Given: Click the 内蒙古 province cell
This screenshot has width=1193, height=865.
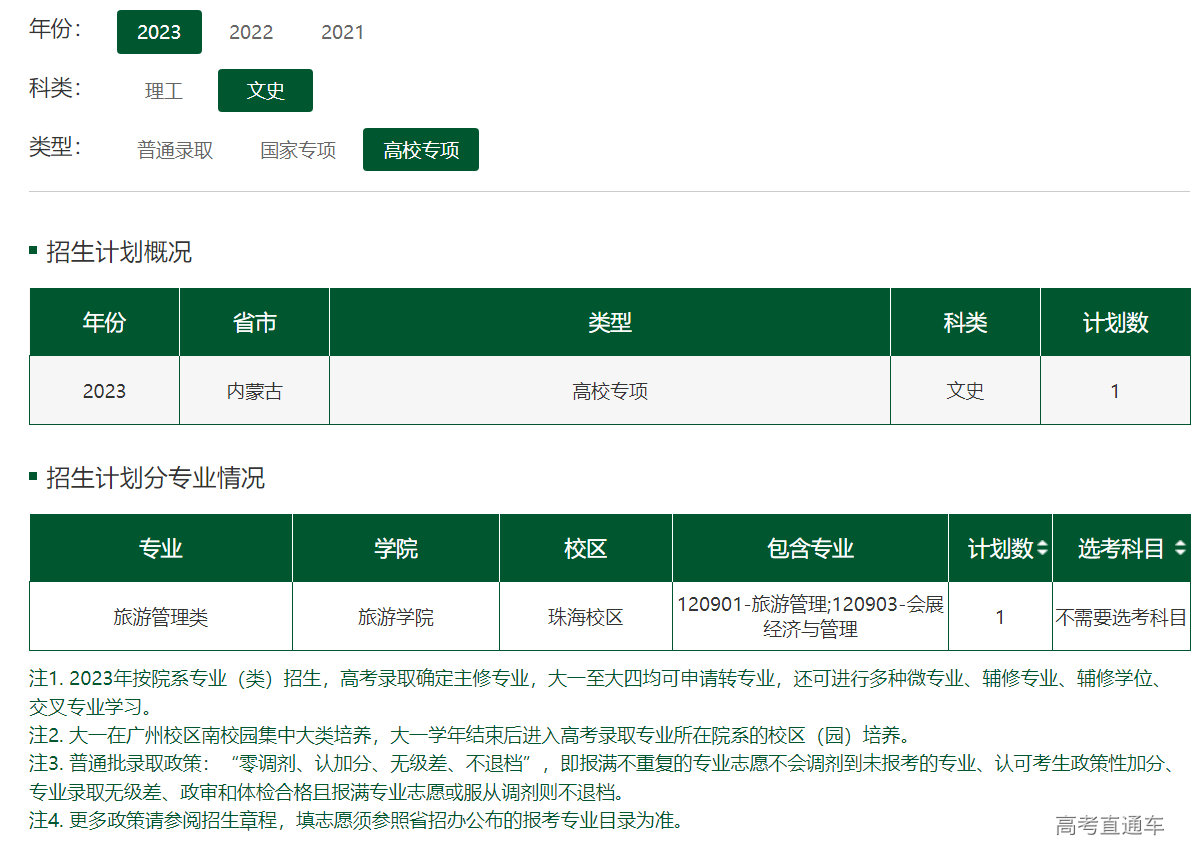Looking at the screenshot, I should [254, 391].
